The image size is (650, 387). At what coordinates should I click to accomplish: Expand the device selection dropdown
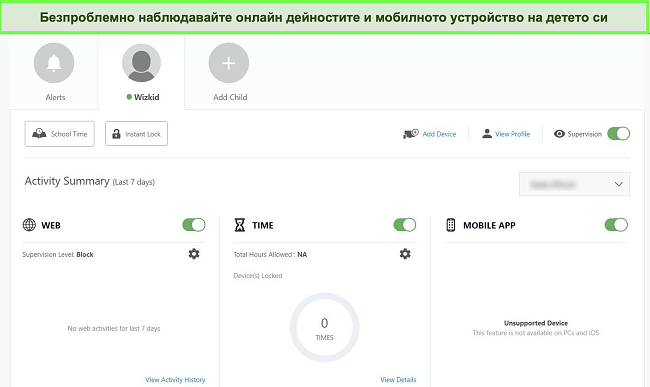[x=574, y=184]
